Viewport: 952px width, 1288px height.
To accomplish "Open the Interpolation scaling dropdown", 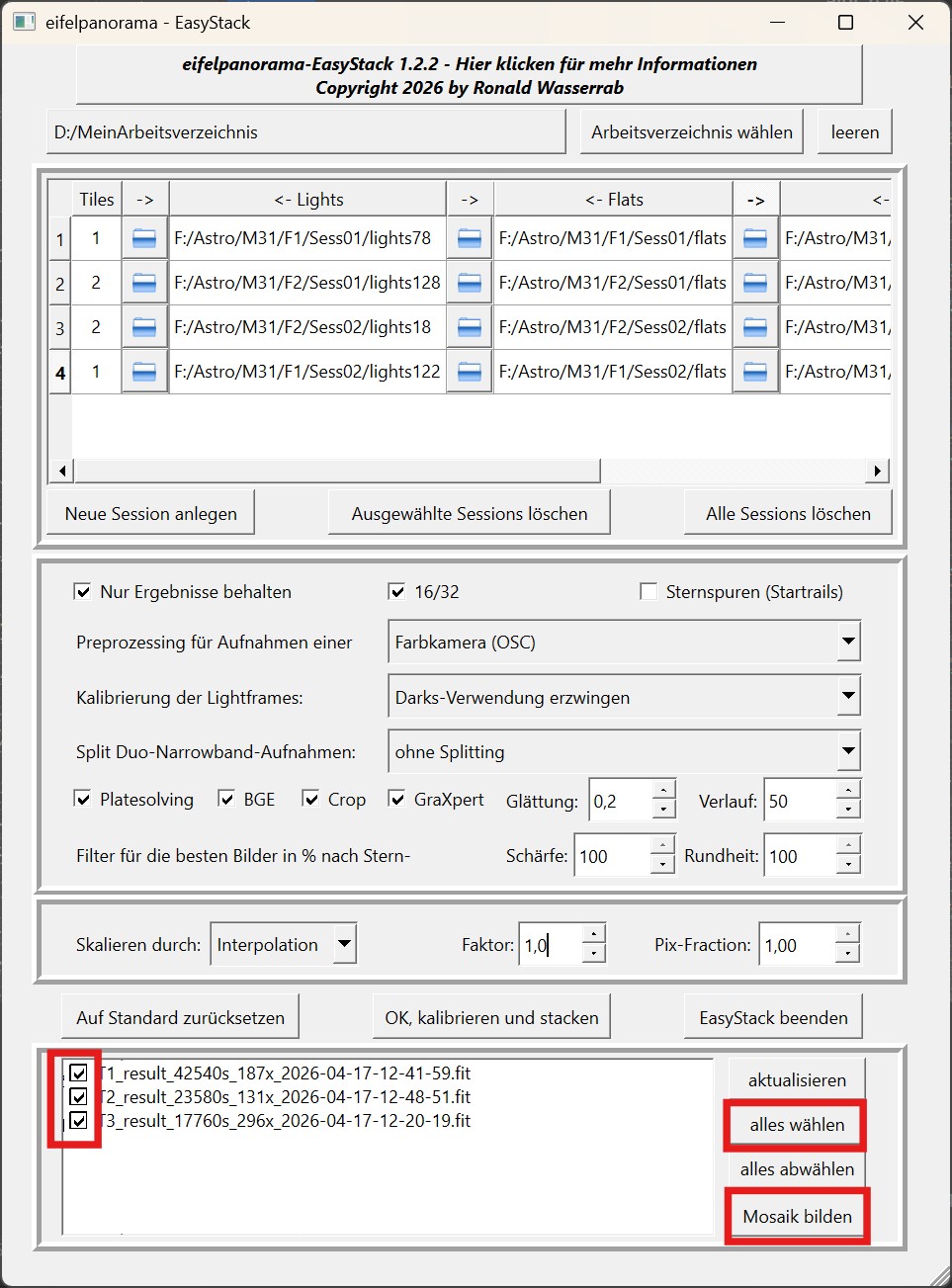I will (x=344, y=944).
